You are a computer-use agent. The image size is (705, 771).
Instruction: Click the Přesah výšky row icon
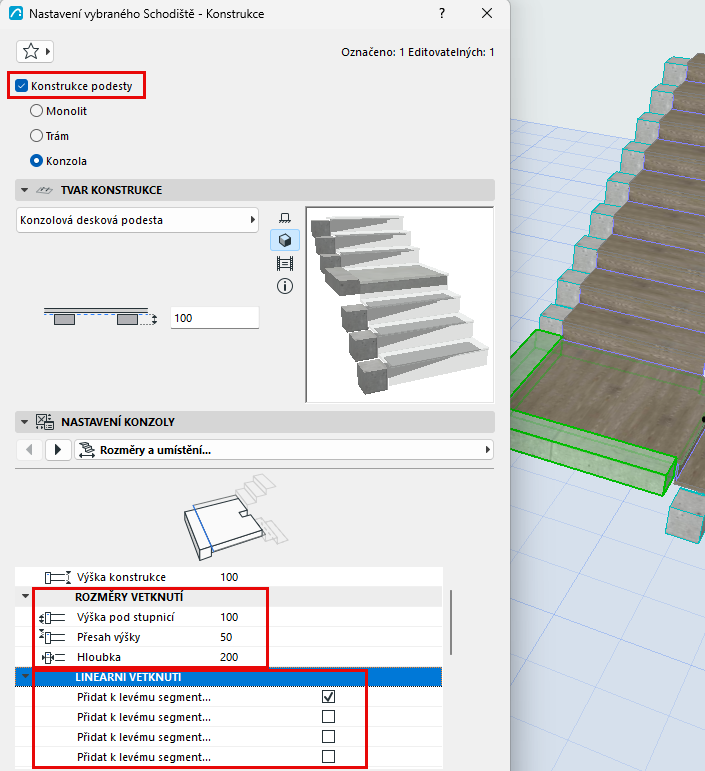click(52, 637)
